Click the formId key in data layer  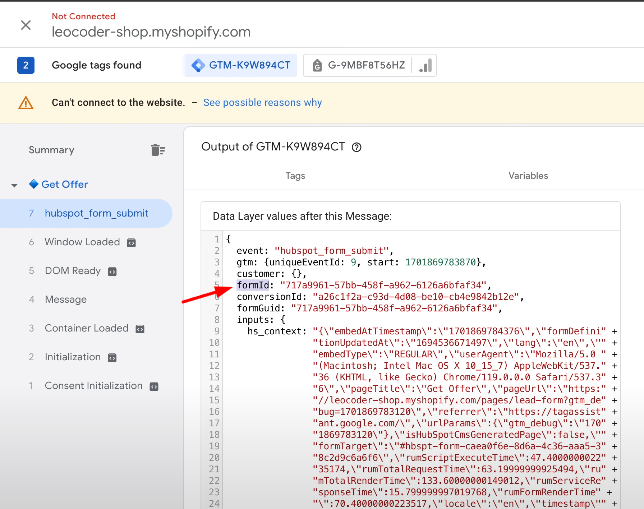(x=253, y=285)
